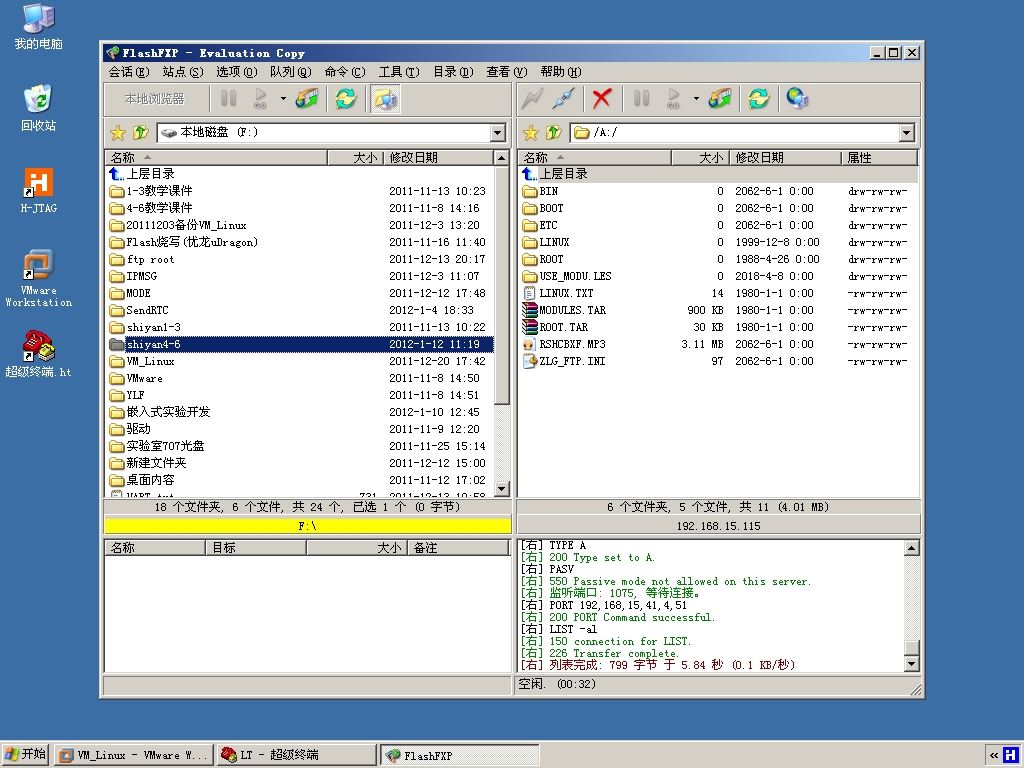This screenshot has height=768, width=1024.
Task: Click the 目标 column header in queue pane
Action: 256,547
